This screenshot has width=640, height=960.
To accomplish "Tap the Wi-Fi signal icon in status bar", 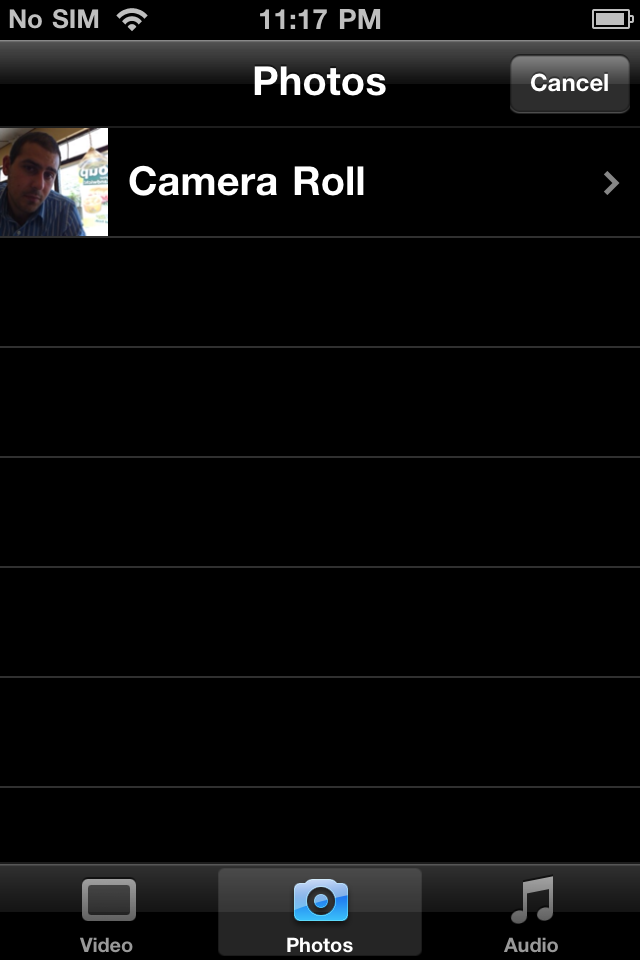I will click(131, 19).
